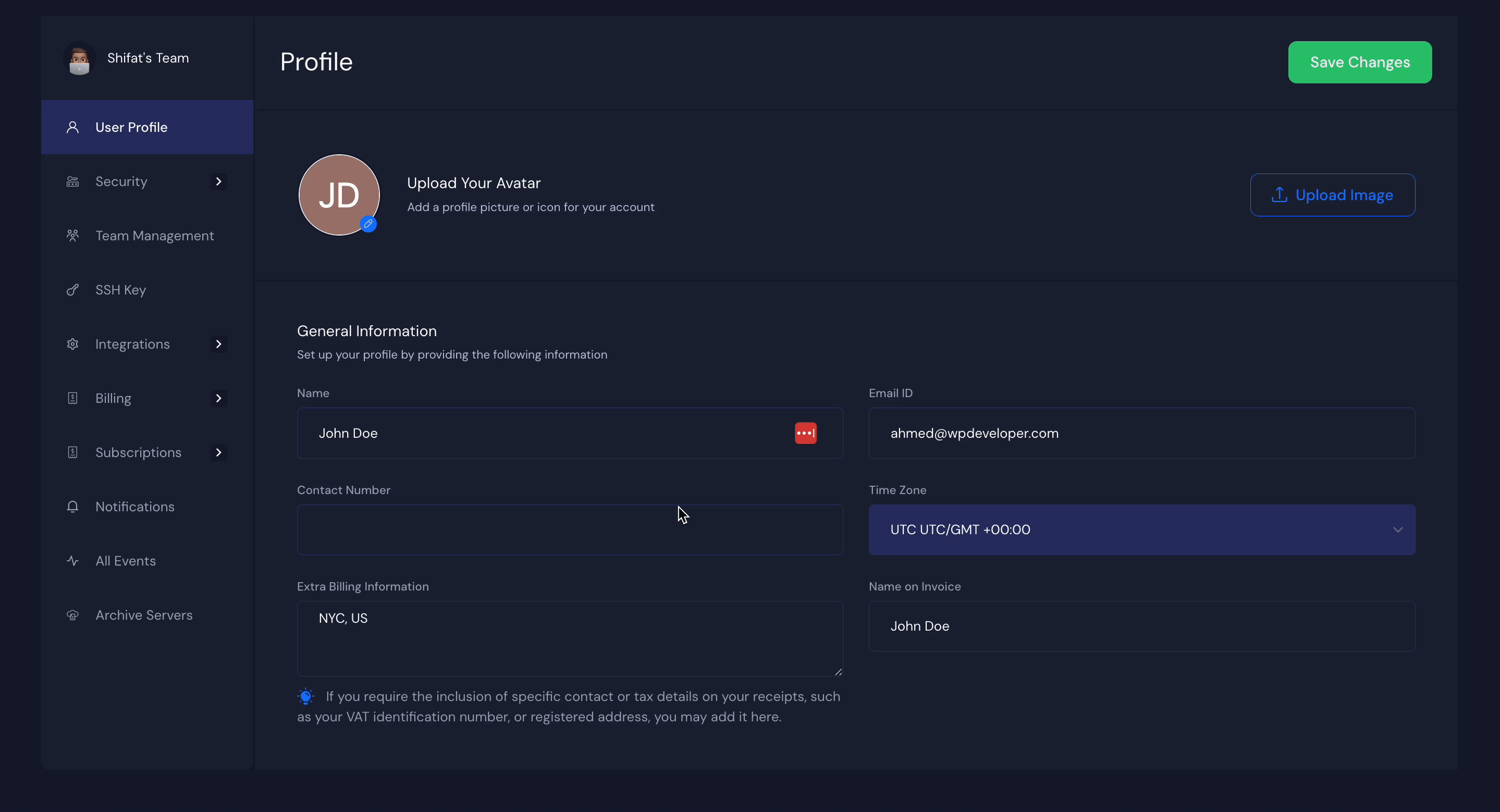Expand the Security section chevron
This screenshot has height=812, width=1500.
tap(218, 181)
